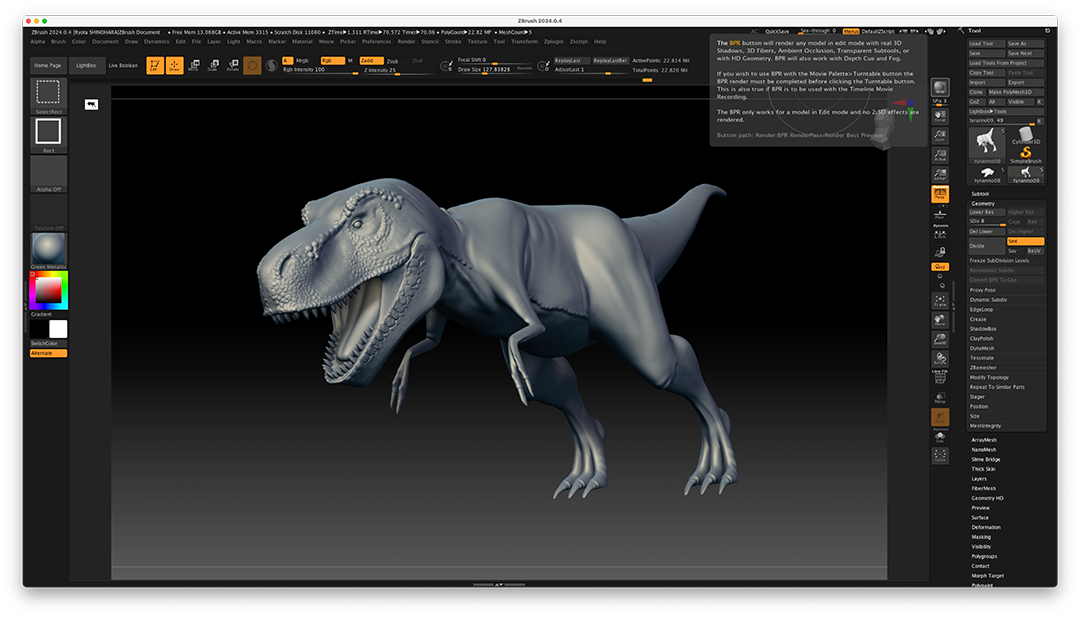Click the Zoom canvas icon
The image size is (1080, 617).
point(939,135)
